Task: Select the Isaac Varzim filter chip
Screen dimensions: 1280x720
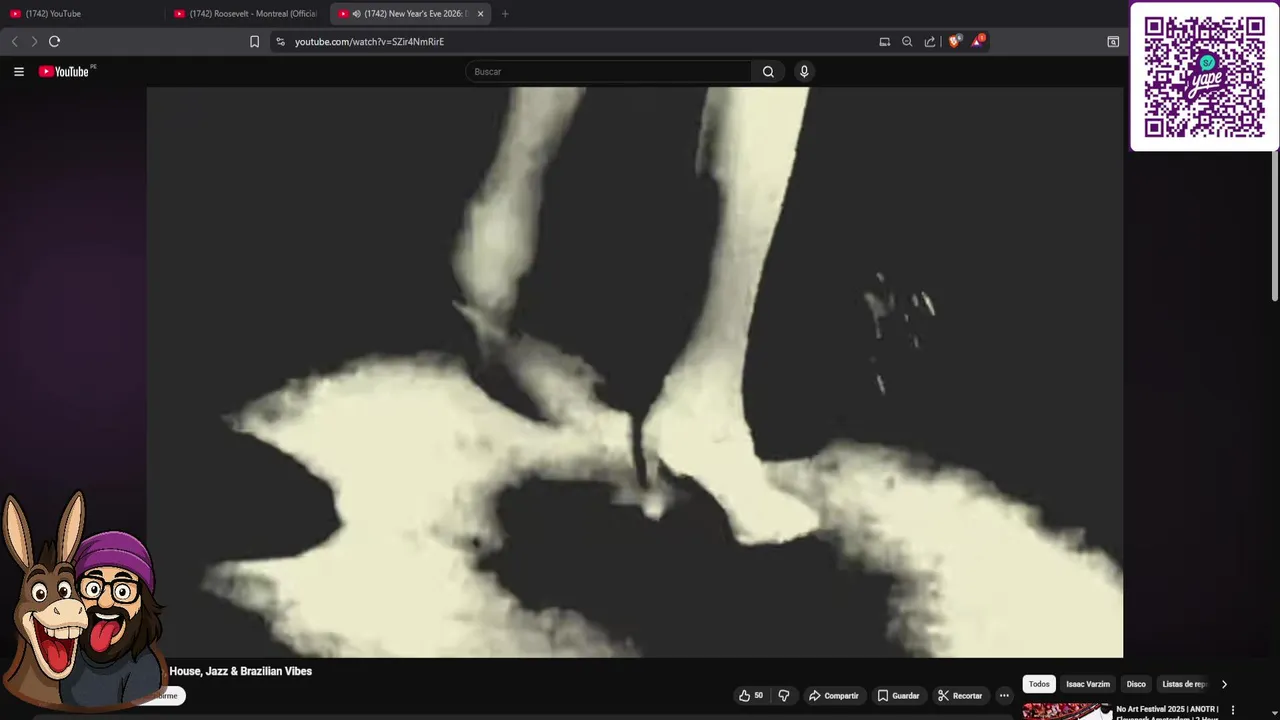Action: click(x=1088, y=684)
